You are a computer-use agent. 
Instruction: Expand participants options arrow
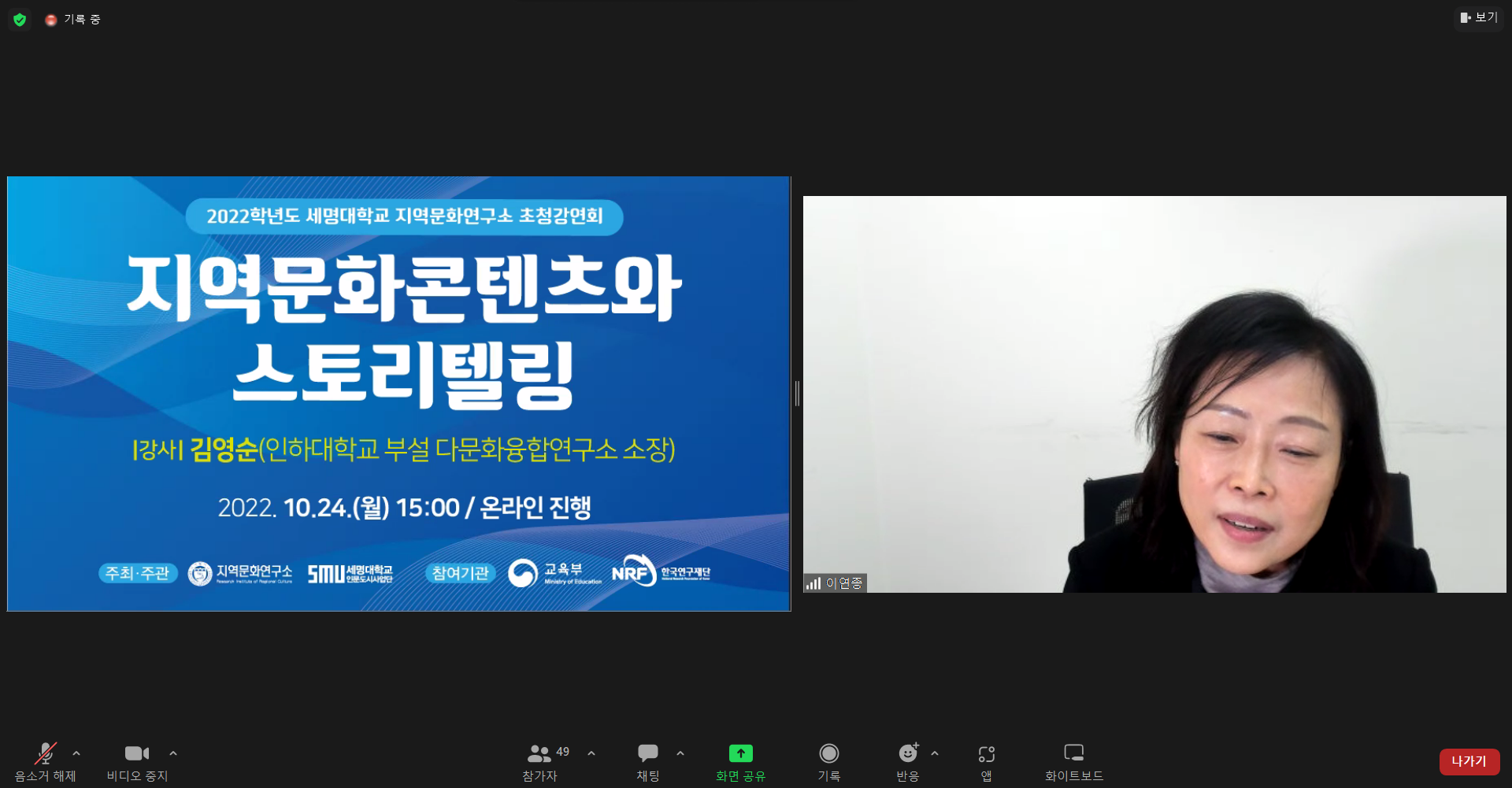(x=591, y=753)
